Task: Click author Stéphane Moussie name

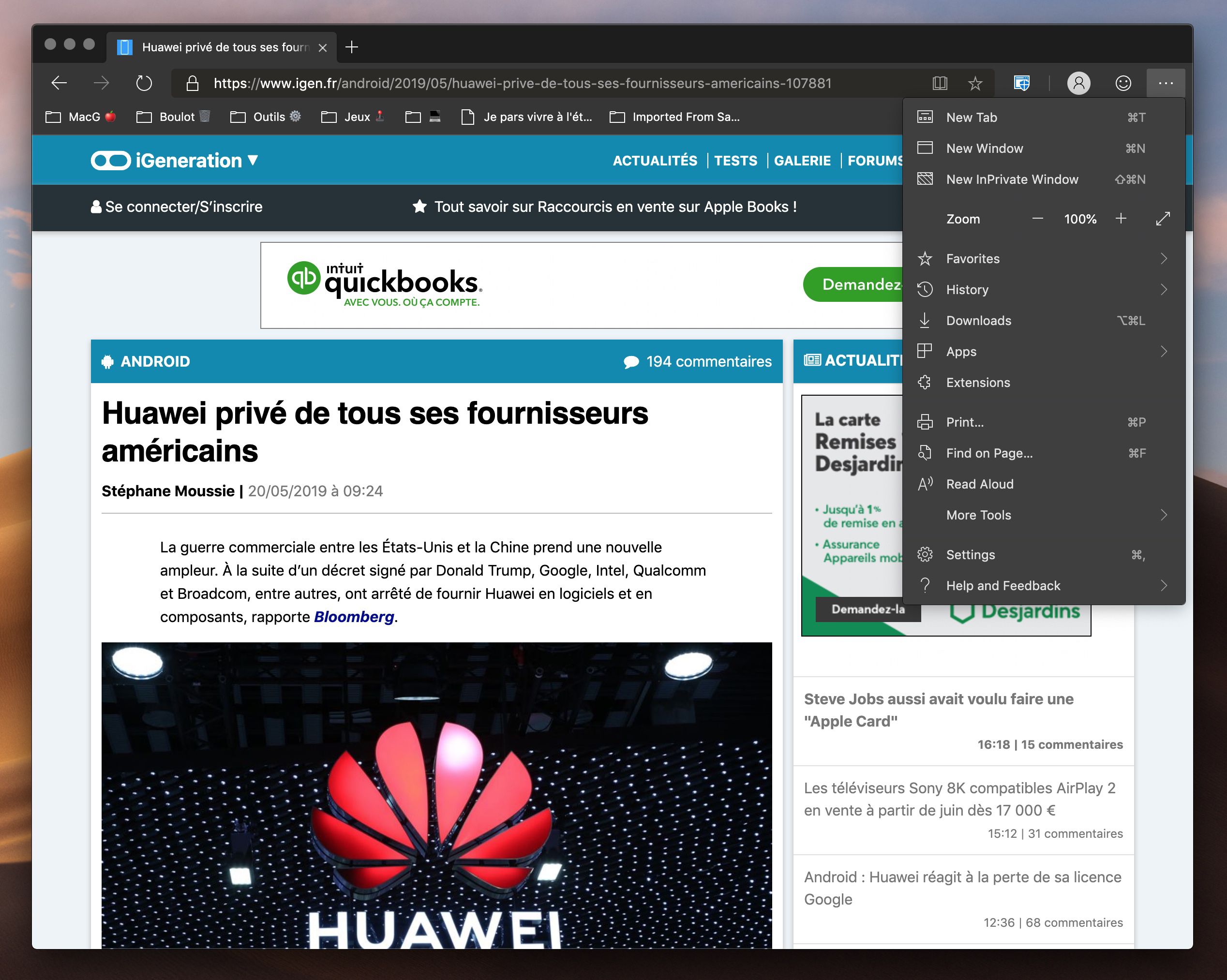Action: tap(168, 490)
